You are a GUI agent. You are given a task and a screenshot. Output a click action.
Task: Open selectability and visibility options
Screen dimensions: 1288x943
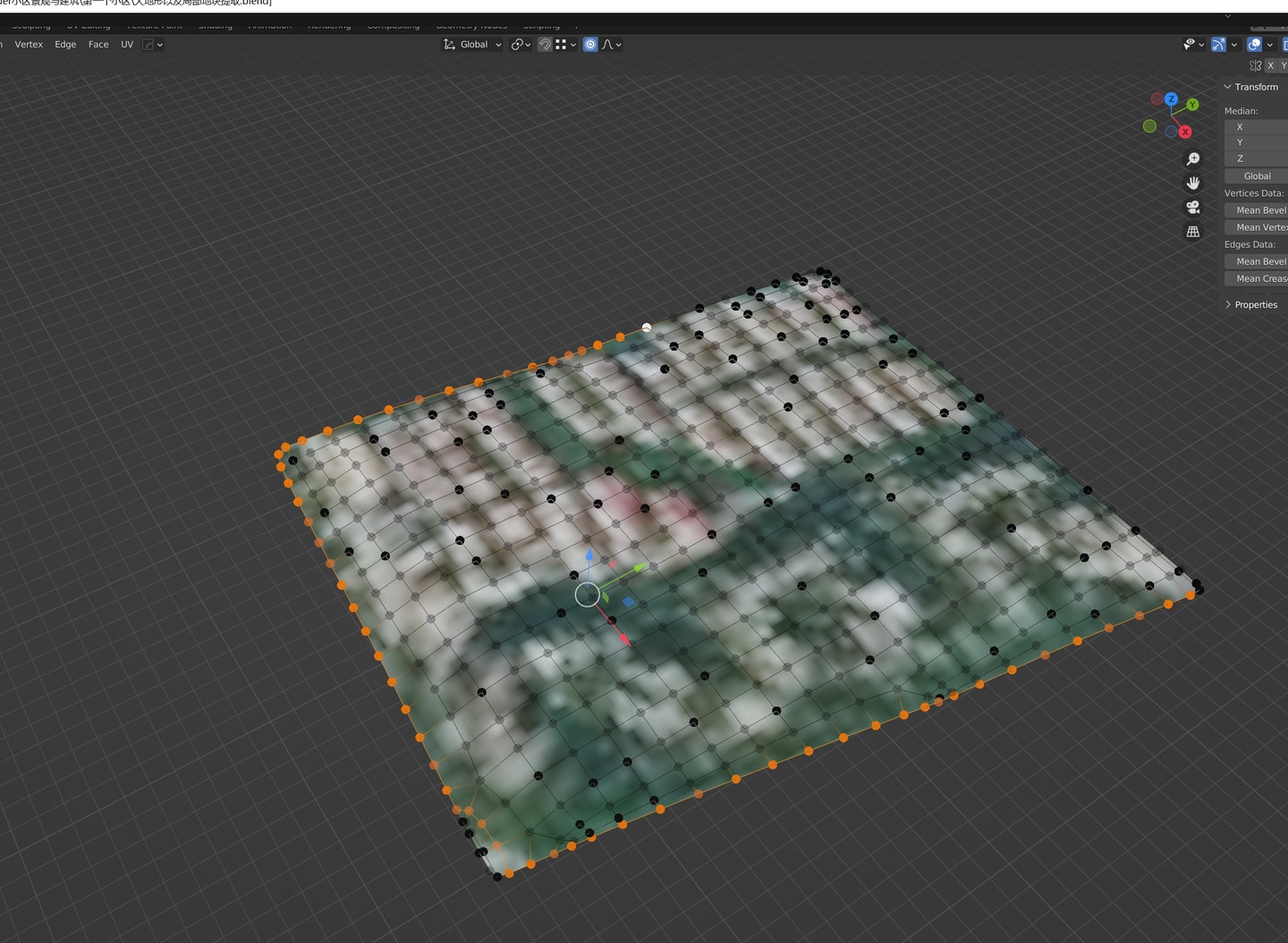(x=1193, y=44)
